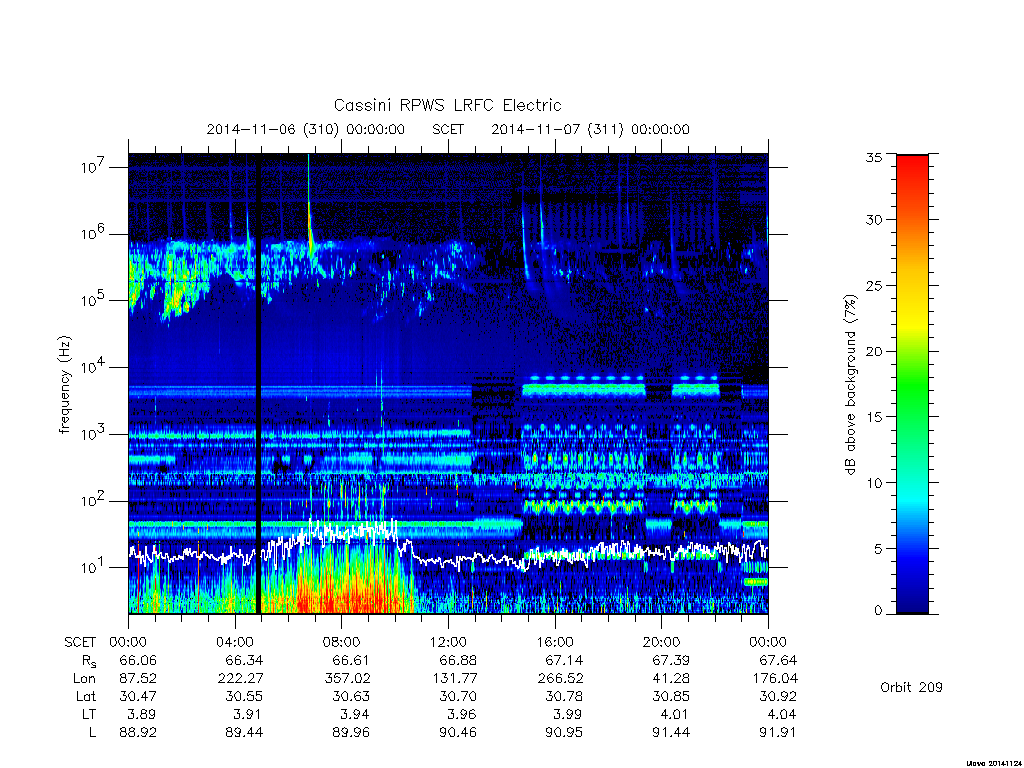Click the Lon value "87.52"
Image resolution: width=1024 pixels, height=768 pixels.
(x=138, y=679)
